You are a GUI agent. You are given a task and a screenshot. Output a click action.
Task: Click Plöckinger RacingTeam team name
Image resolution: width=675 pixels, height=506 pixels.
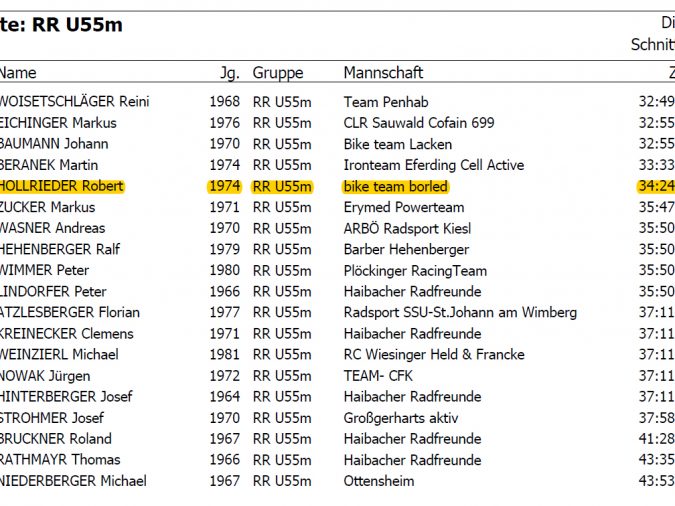tap(415, 271)
